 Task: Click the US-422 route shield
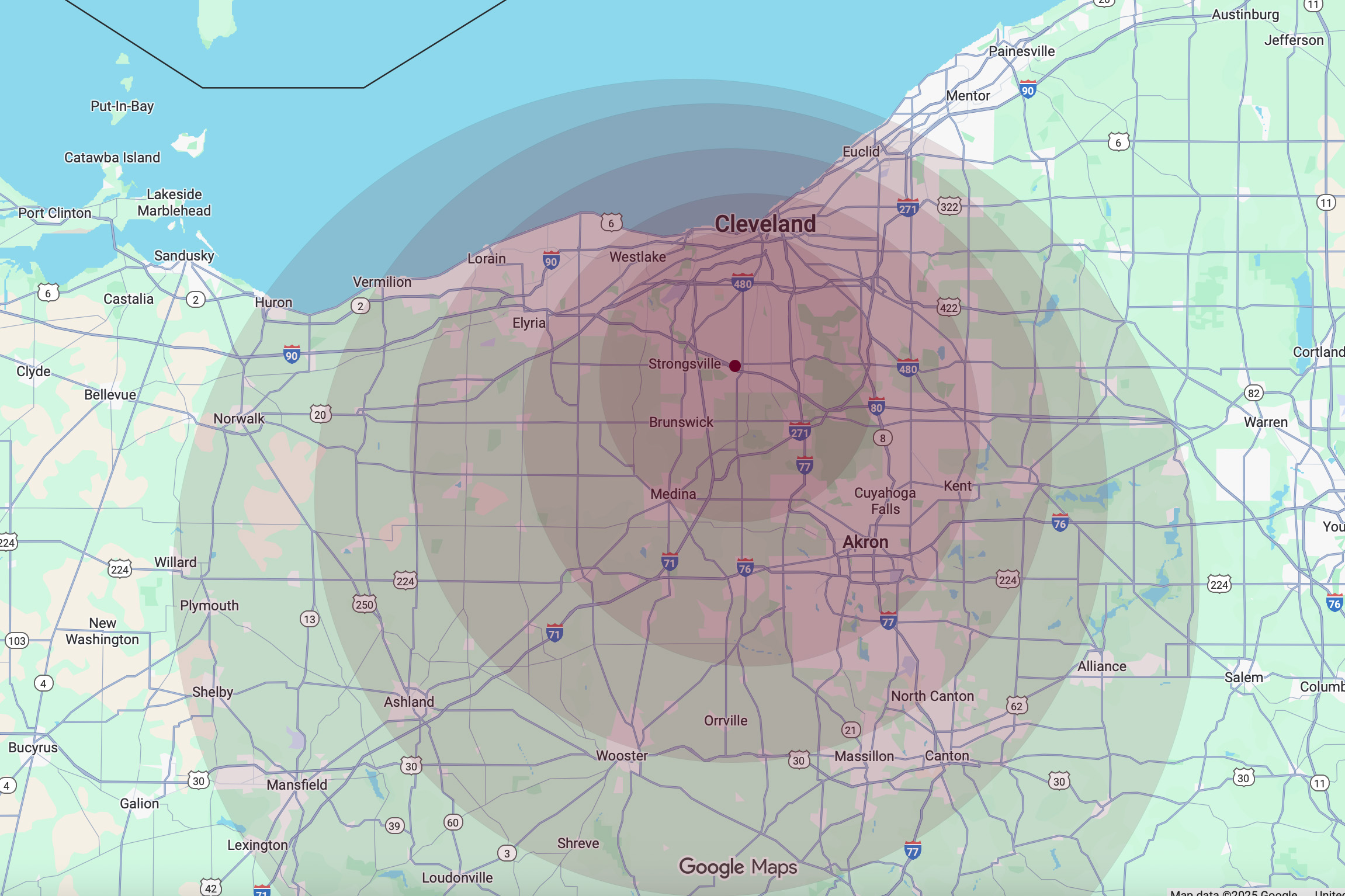point(948,308)
